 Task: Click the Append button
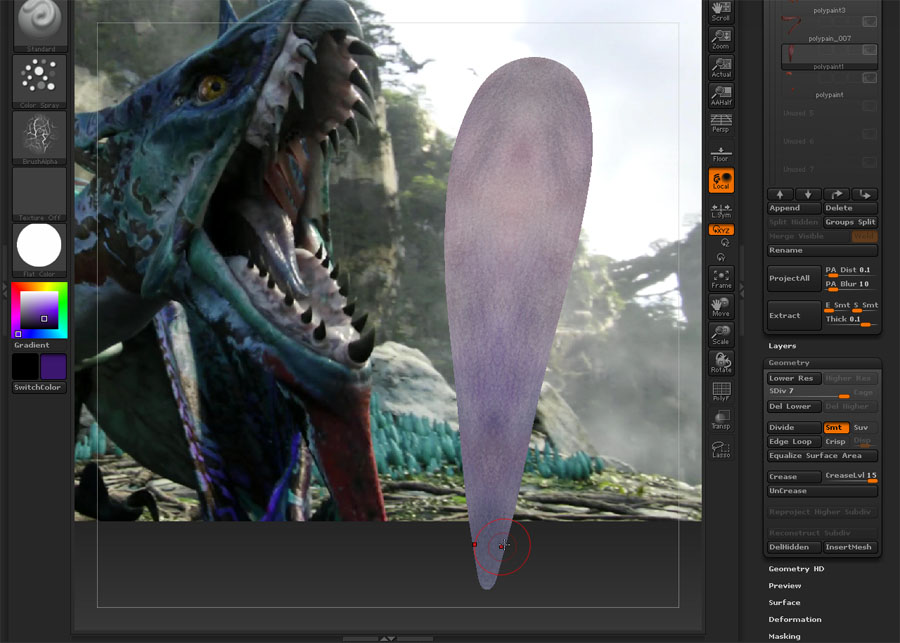[x=794, y=208]
